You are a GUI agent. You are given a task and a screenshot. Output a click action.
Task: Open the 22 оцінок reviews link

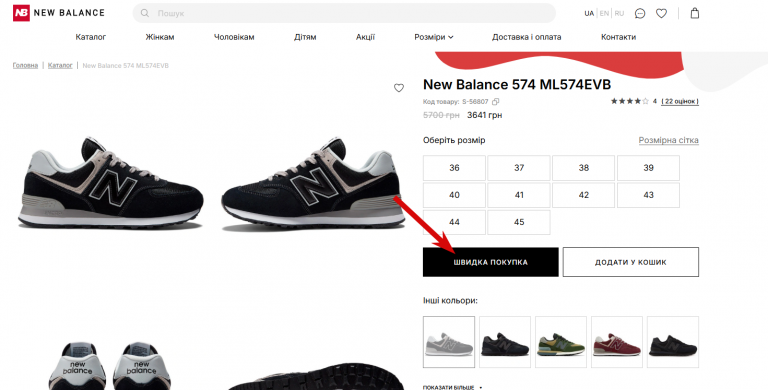click(680, 101)
